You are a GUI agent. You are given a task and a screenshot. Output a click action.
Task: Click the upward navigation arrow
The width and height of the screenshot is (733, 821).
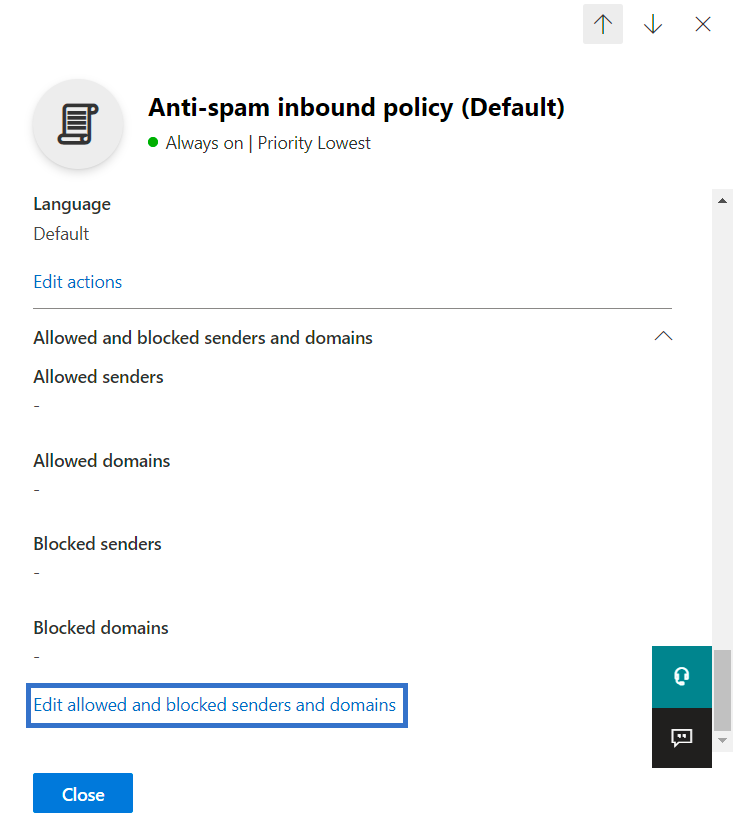click(x=602, y=23)
